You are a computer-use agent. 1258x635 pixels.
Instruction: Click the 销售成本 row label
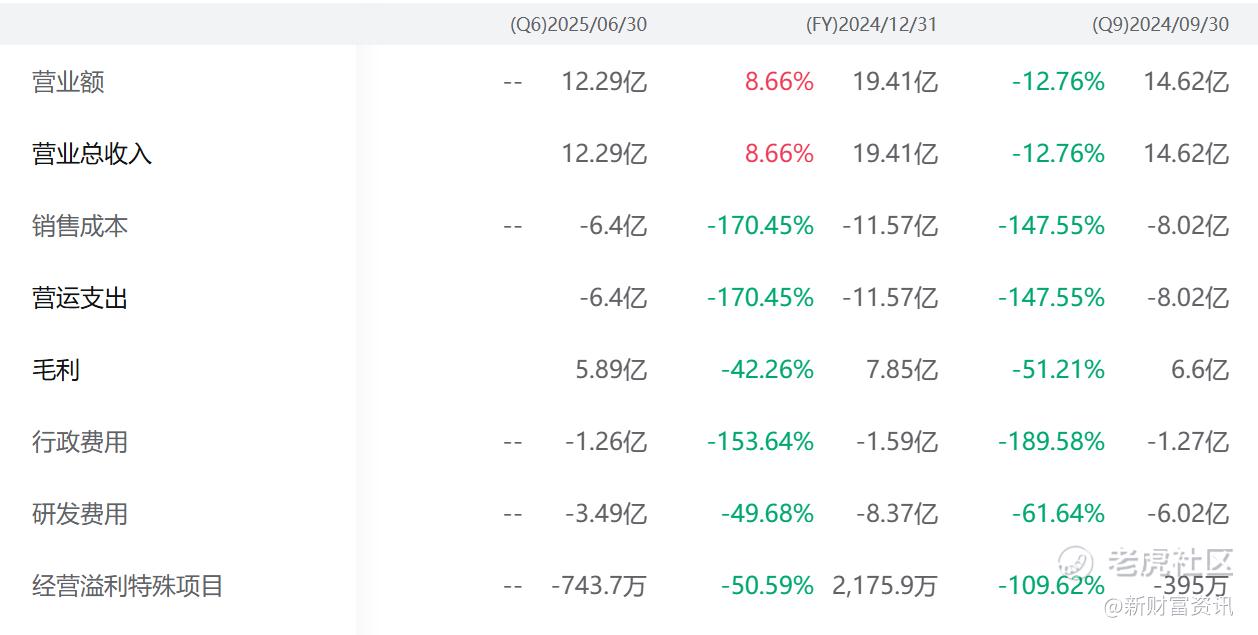coord(80,226)
